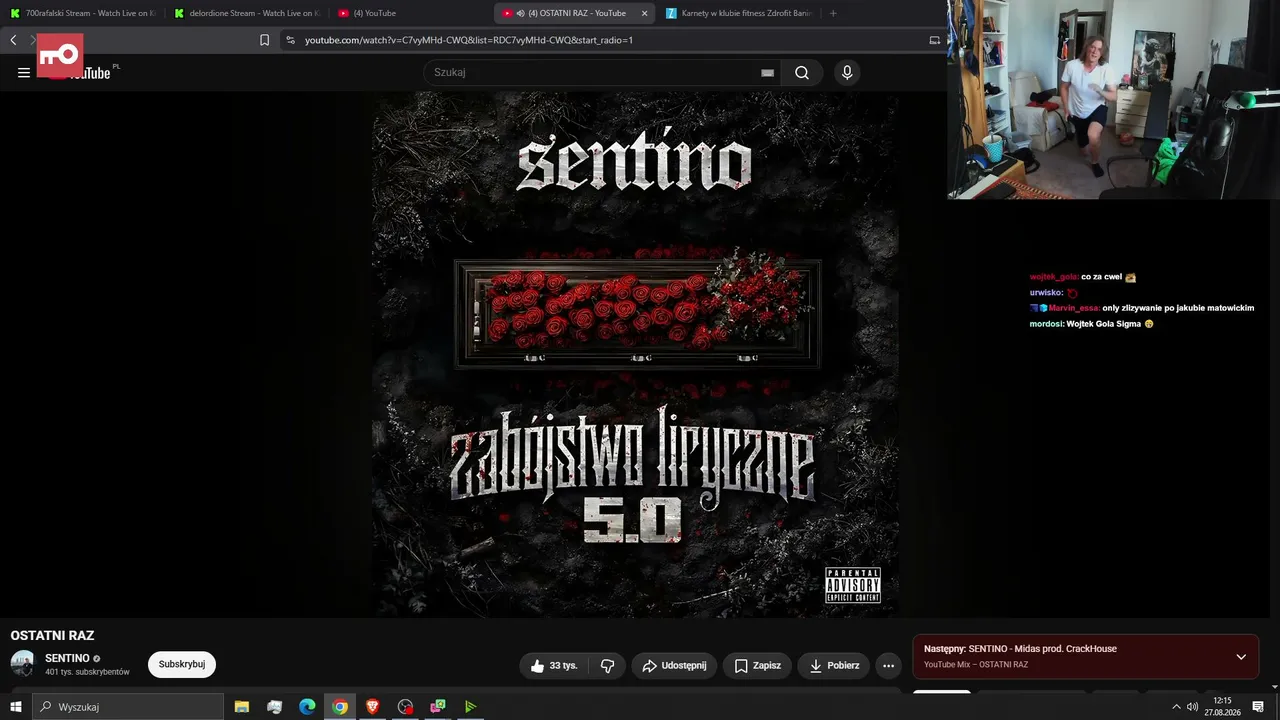Screen dimensions: 1280x720
Task: Click the YouTube address bar URL
Action: tap(469, 40)
